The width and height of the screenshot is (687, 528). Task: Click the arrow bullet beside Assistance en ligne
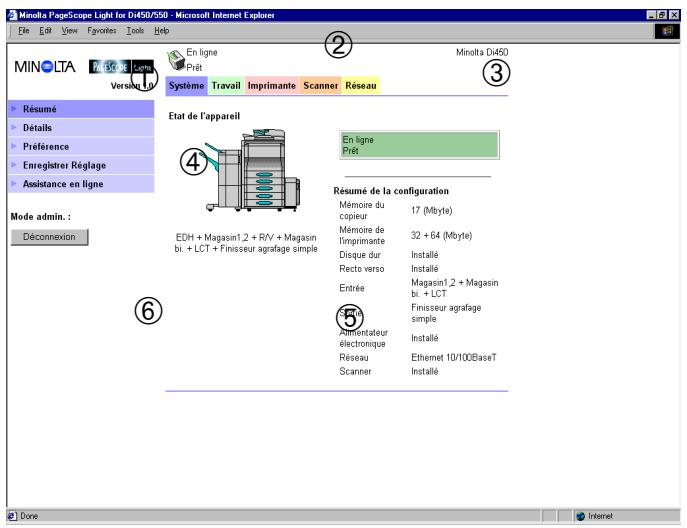[14, 183]
